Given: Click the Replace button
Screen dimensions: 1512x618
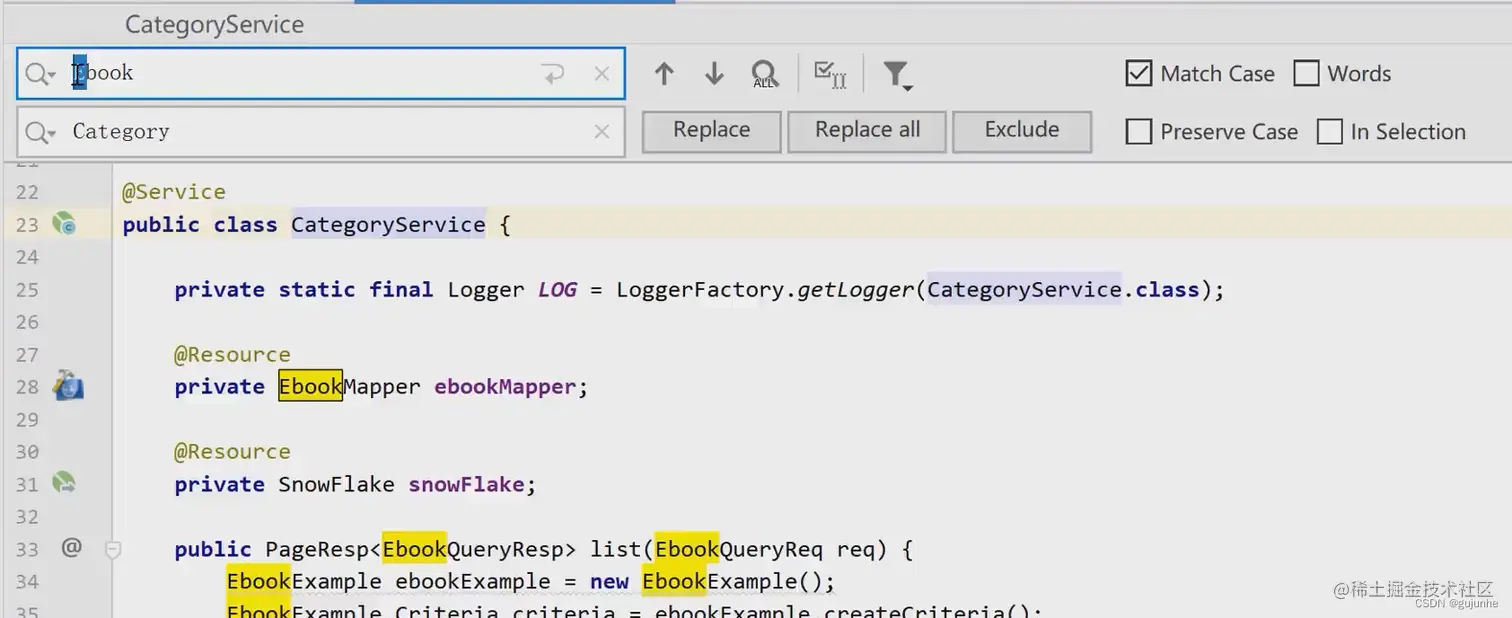Looking at the screenshot, I should click(x=711, y=131).
